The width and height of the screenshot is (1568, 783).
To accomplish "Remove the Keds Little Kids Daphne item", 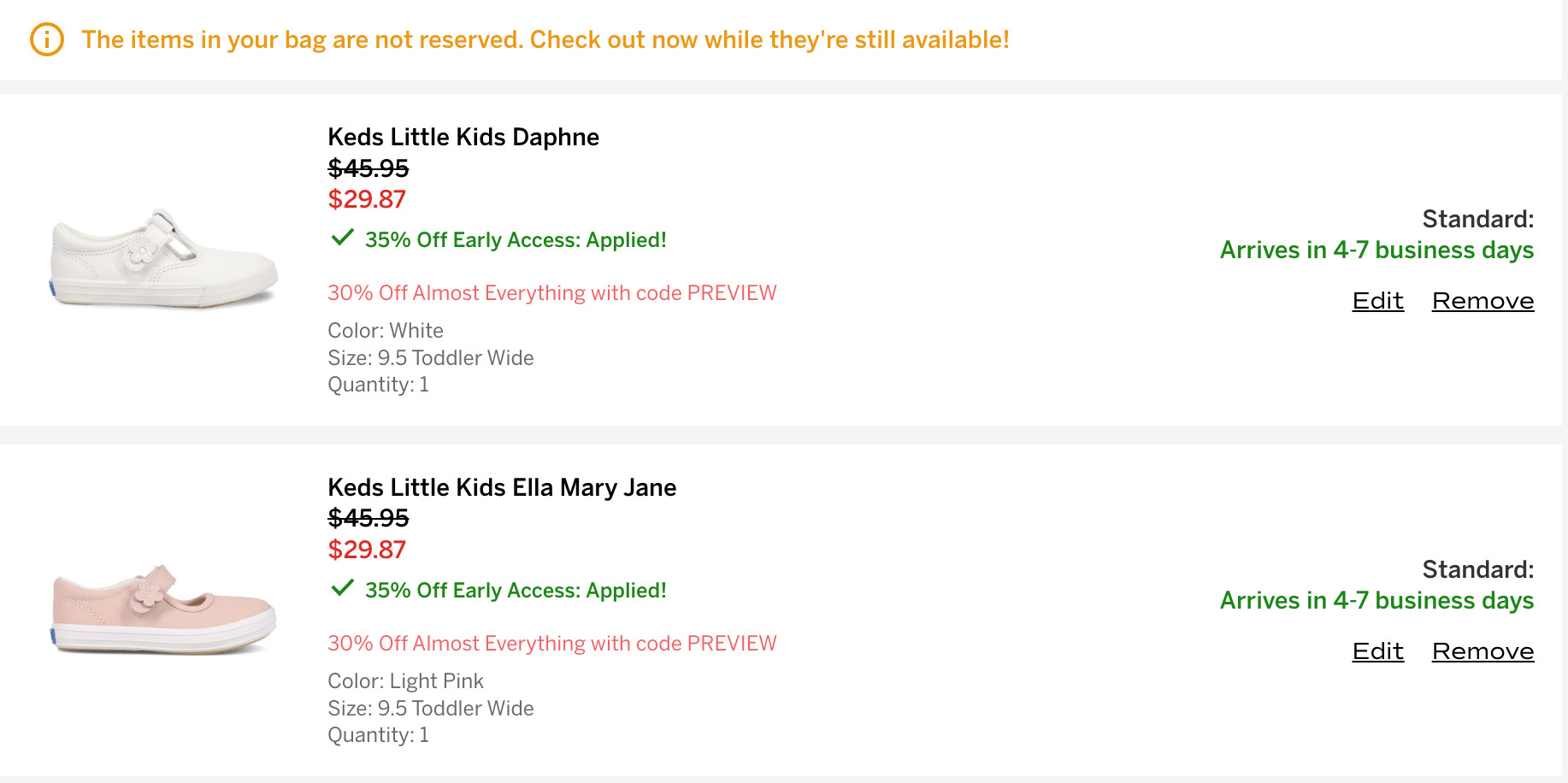I will 1483,301.
